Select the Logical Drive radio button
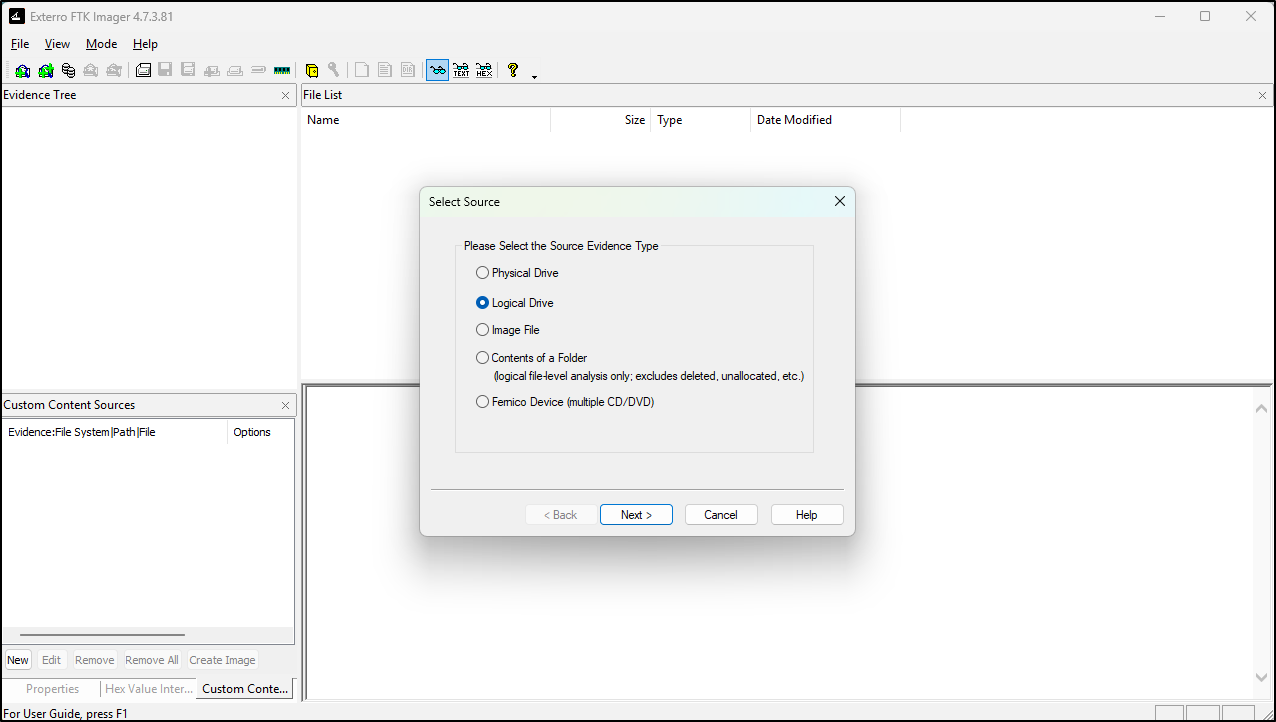Viewport: 1276px width, 722px height. pos(483,303)
